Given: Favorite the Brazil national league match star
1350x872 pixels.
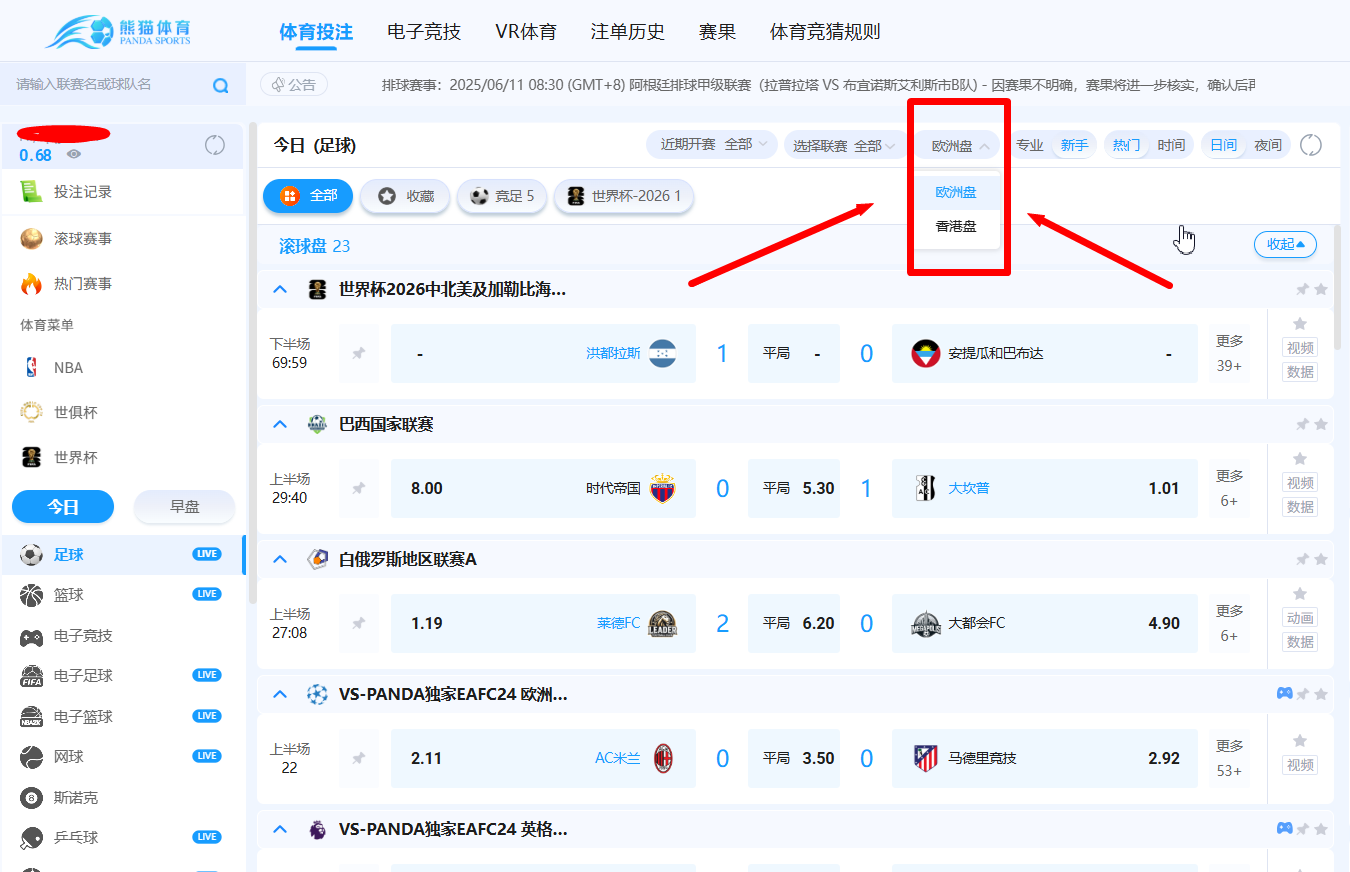Looking at the screenshot, I should pos(1299,459).
